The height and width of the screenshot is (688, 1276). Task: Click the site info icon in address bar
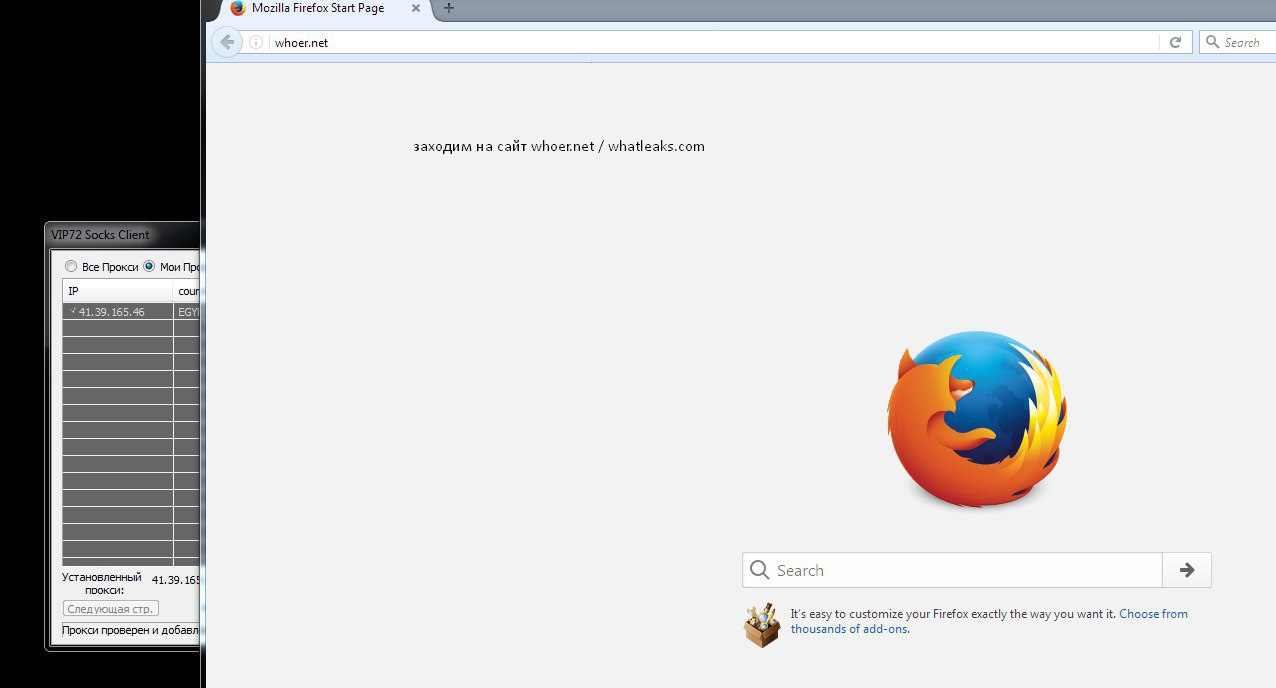click(x=256, y=43)
